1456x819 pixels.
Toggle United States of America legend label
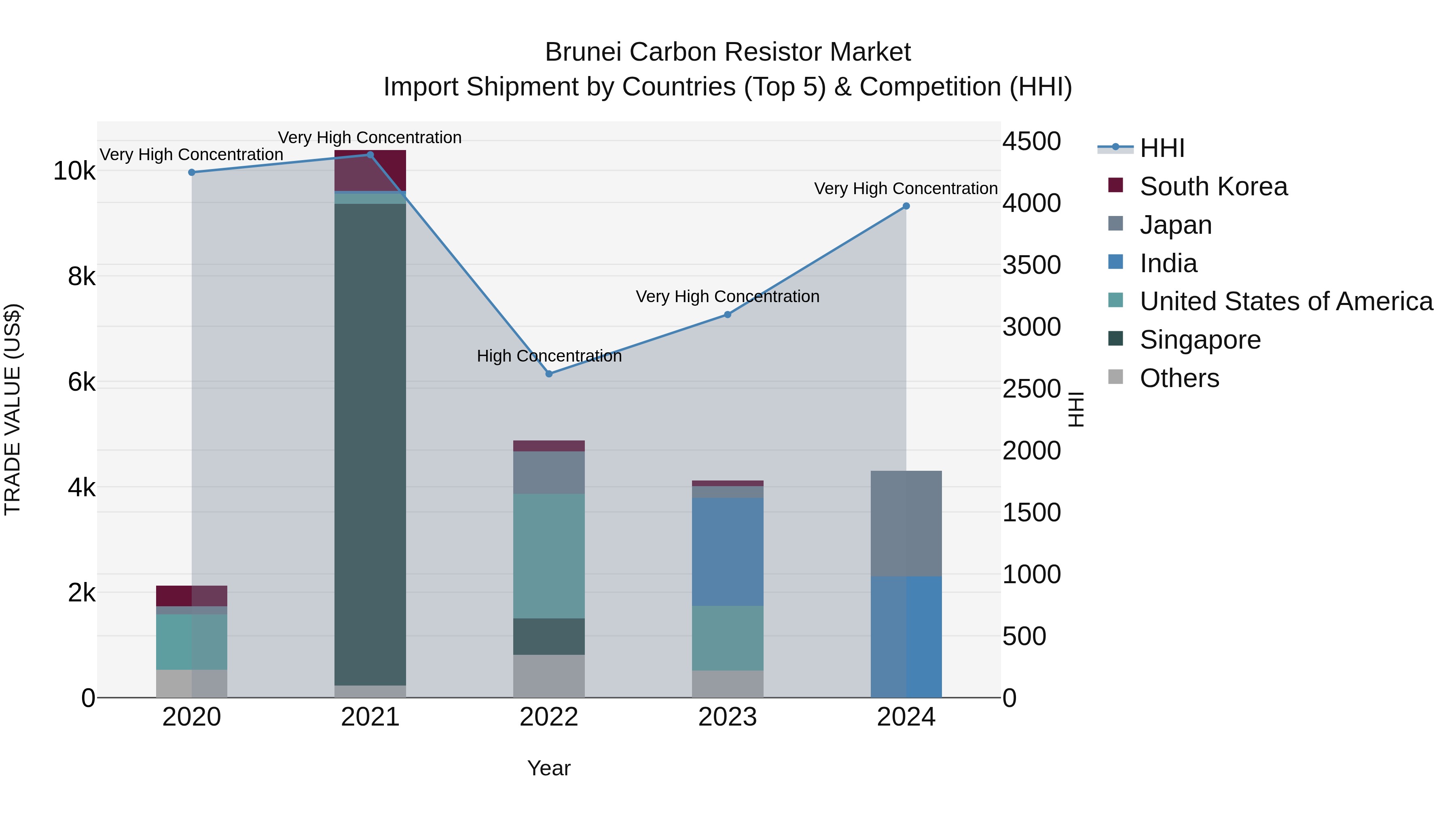pyautogui.click(x=1287, y=301)
